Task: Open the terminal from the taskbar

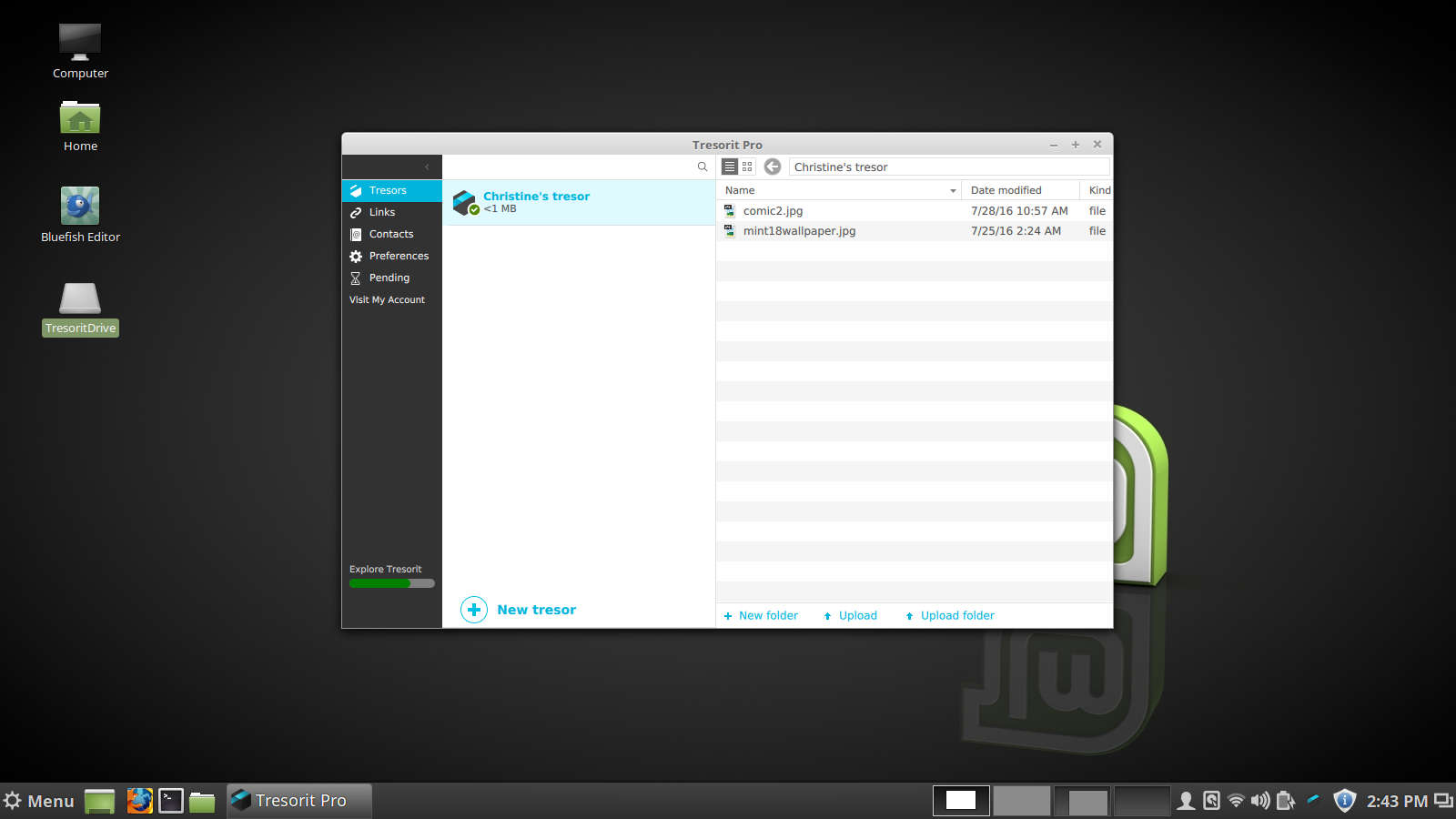Action: pyautogui.click(x=171, y=801)
